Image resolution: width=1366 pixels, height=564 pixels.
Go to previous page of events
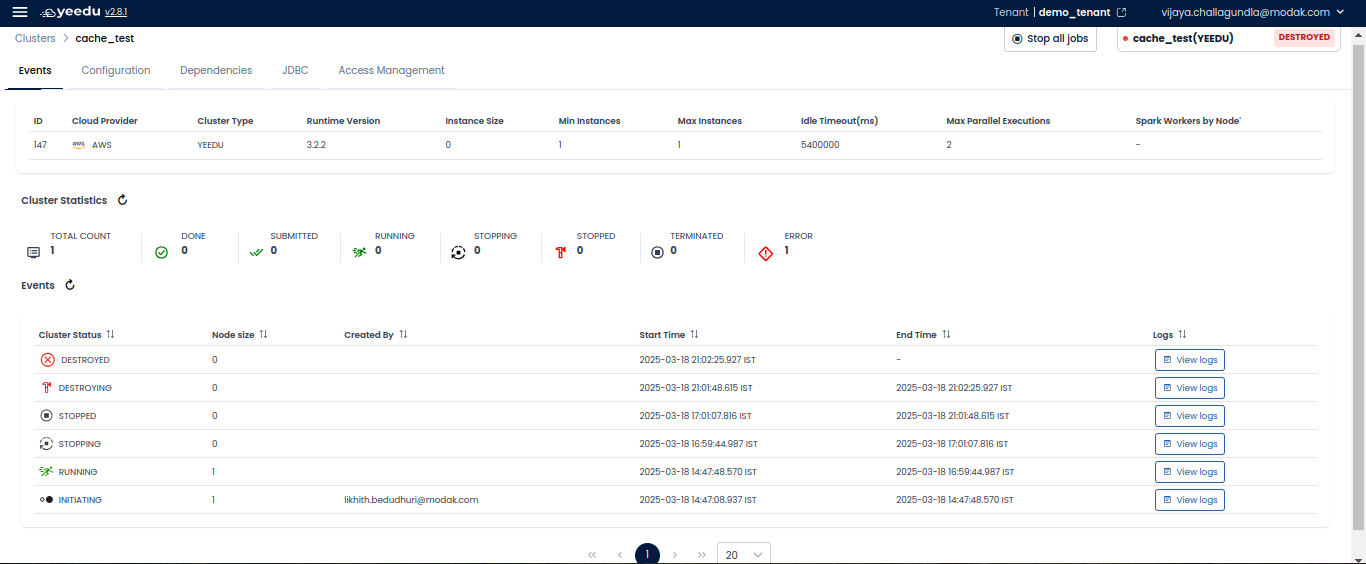click(620, 554)
